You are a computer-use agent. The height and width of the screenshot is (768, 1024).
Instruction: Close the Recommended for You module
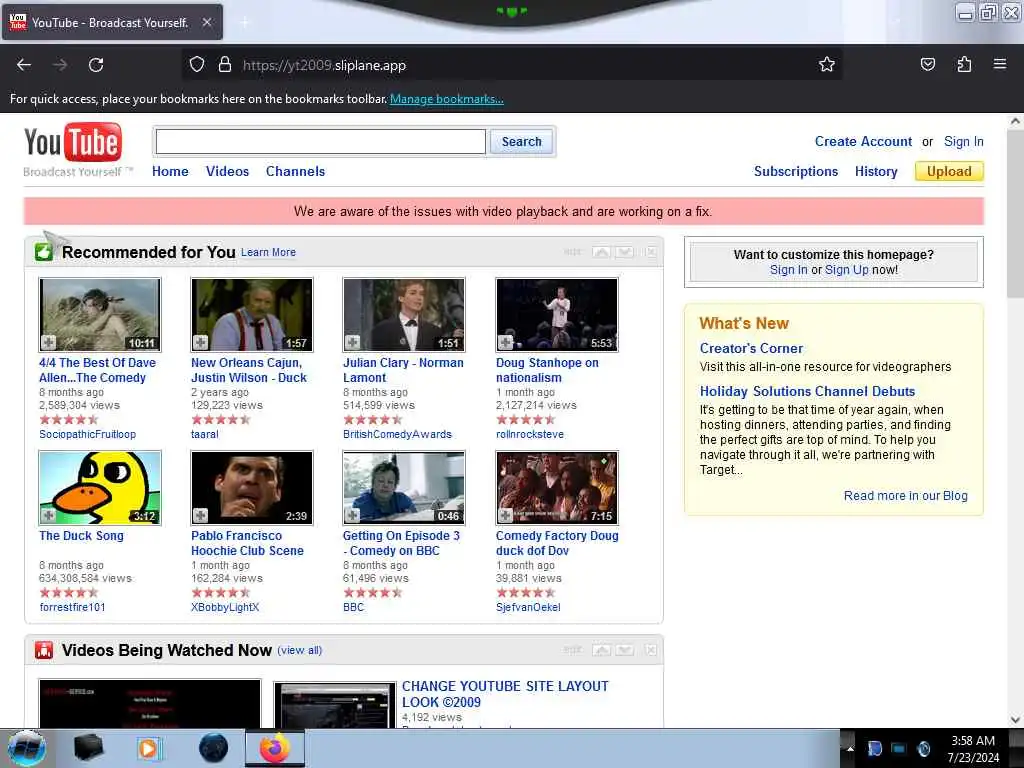tap(650, 252)
